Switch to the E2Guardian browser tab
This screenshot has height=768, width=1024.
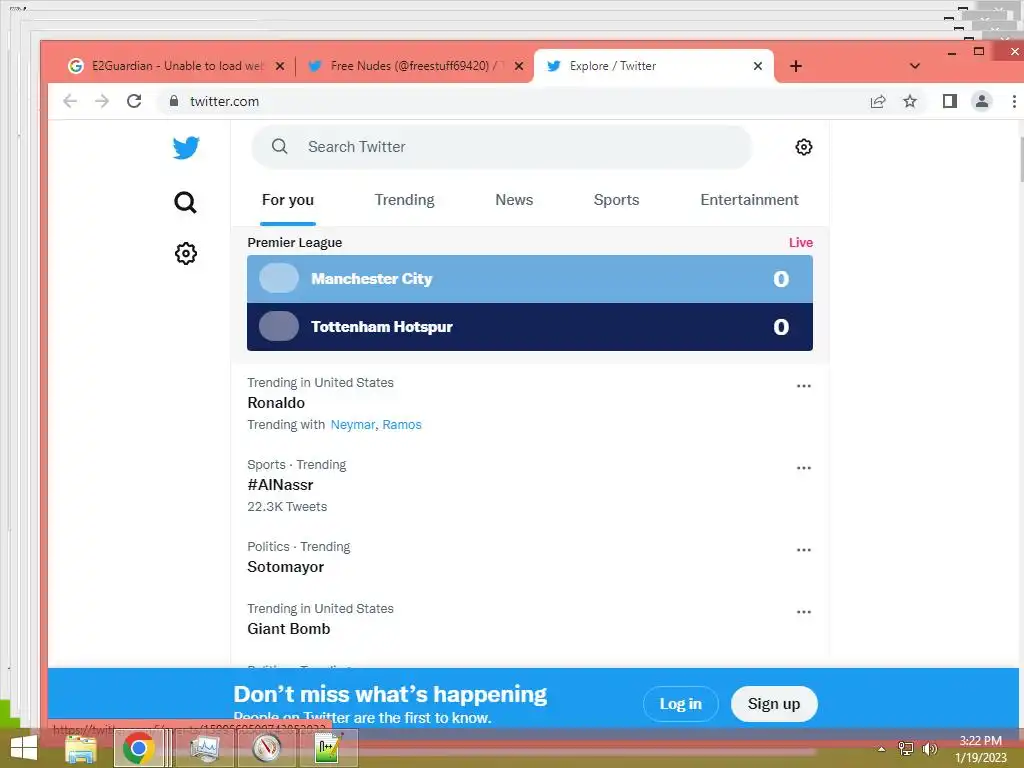point(176,66)
